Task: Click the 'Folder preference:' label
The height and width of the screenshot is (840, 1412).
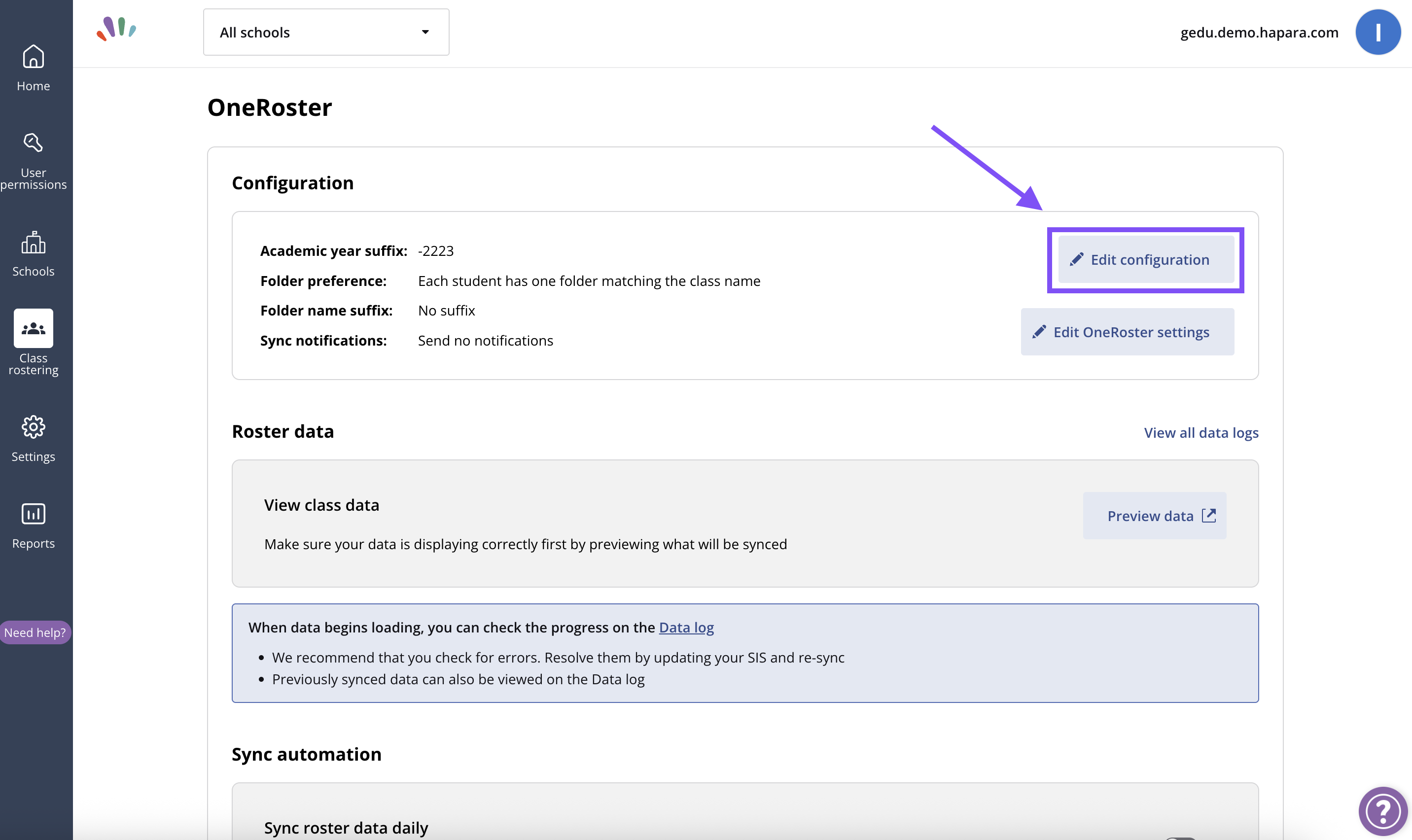Action: point(324,281)
